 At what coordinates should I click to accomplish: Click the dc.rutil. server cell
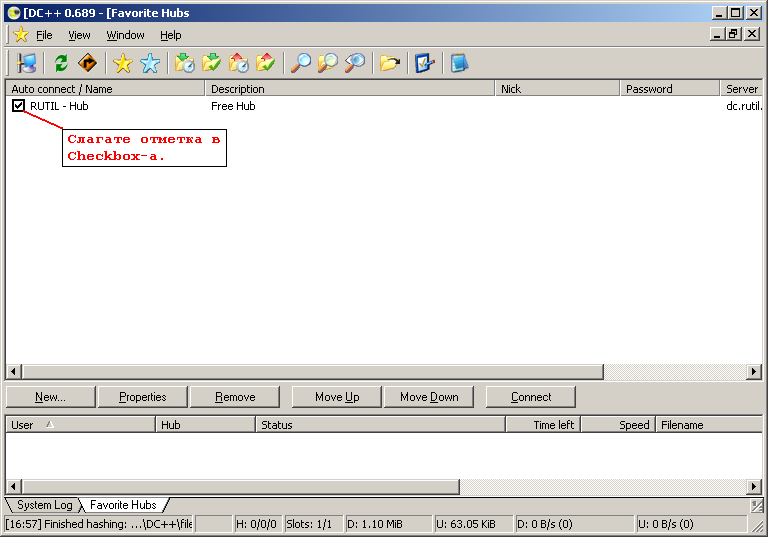click(744, 106)
